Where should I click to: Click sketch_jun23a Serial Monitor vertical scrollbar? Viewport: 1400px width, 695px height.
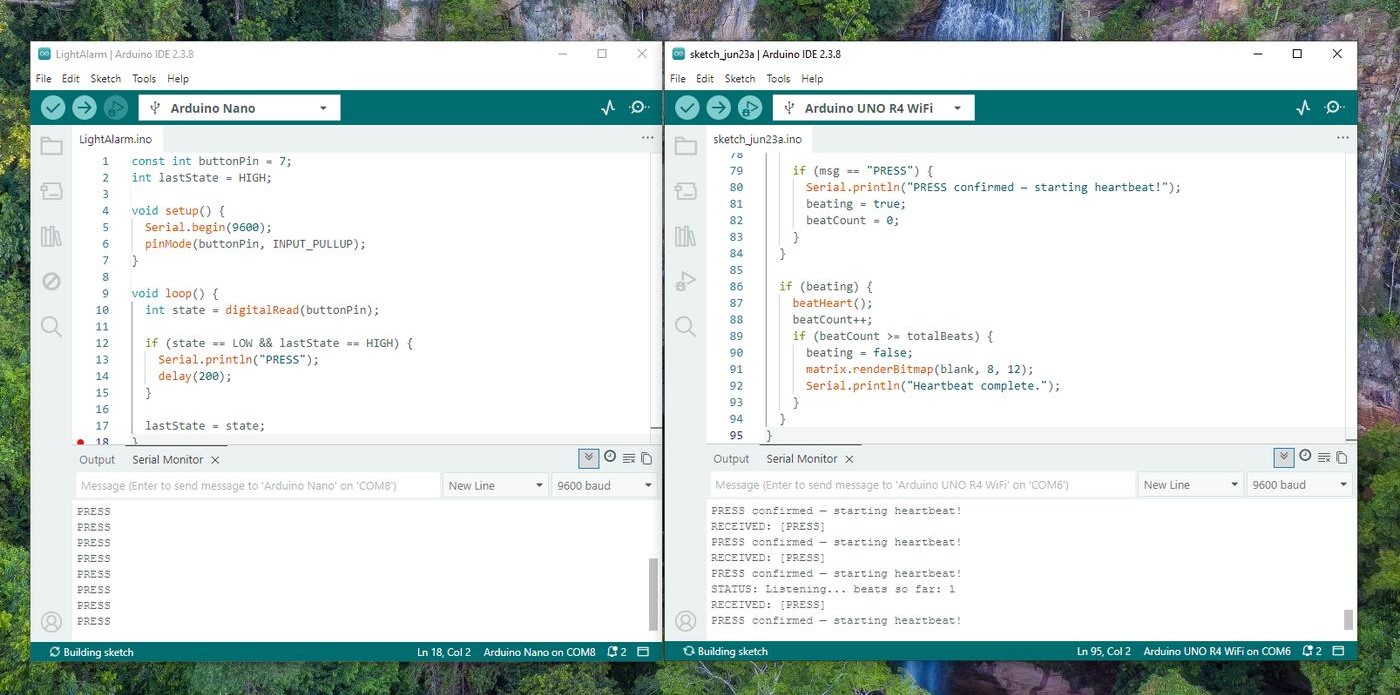click(1348, 618)
